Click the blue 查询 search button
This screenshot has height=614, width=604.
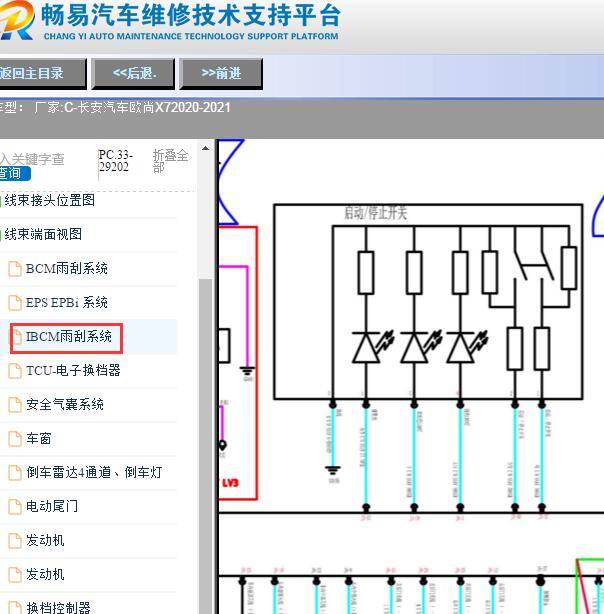pyautogui.click(x=15, y=173)
